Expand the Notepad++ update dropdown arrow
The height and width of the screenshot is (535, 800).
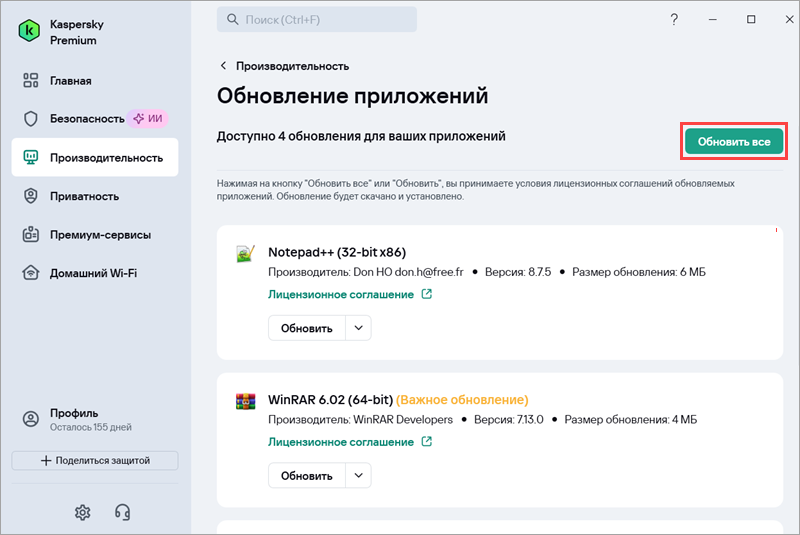coord(359,328)
